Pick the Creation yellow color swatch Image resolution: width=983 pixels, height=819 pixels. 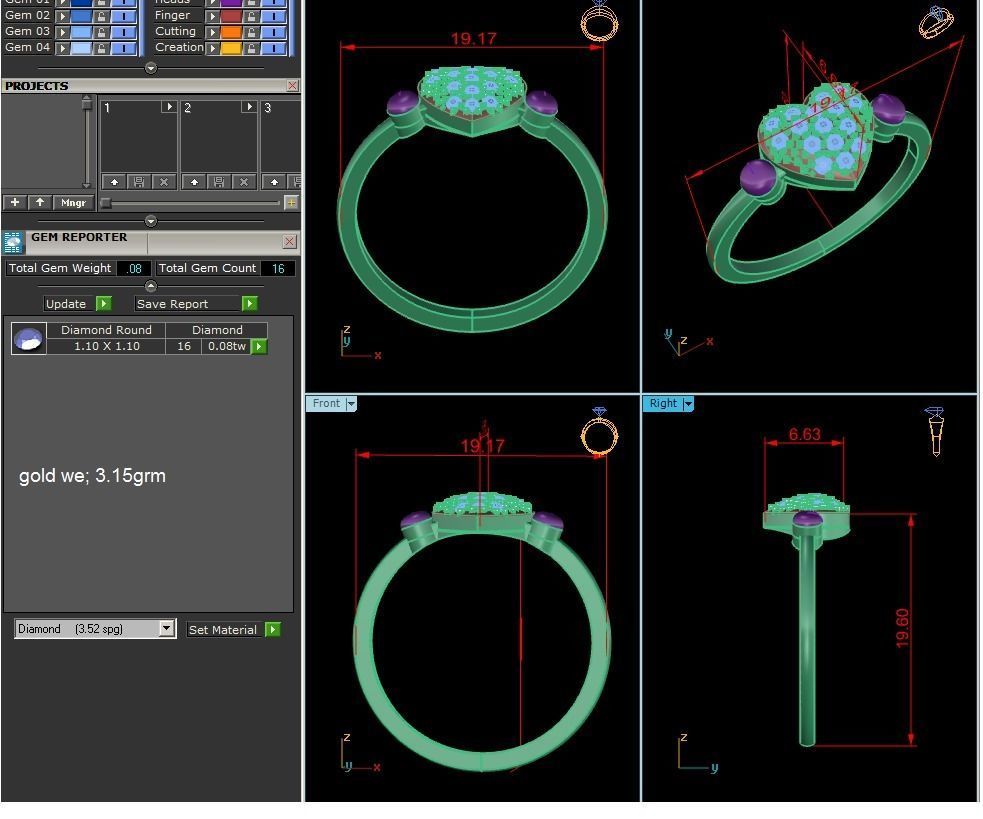point(231,48)
